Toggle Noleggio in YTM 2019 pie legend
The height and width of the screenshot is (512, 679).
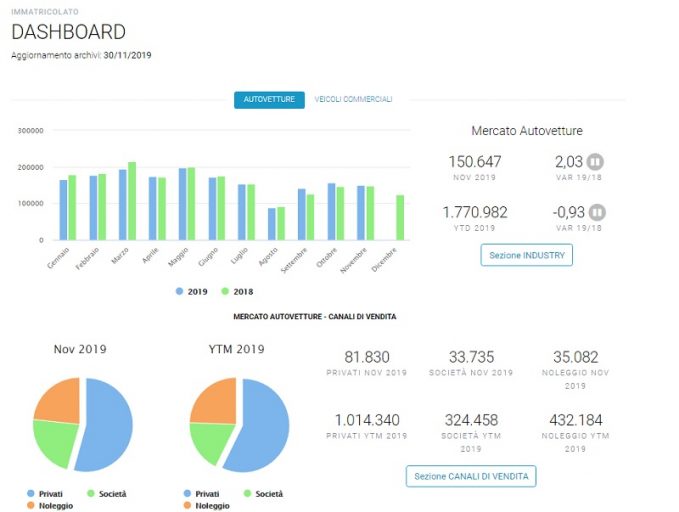point(207,506)
